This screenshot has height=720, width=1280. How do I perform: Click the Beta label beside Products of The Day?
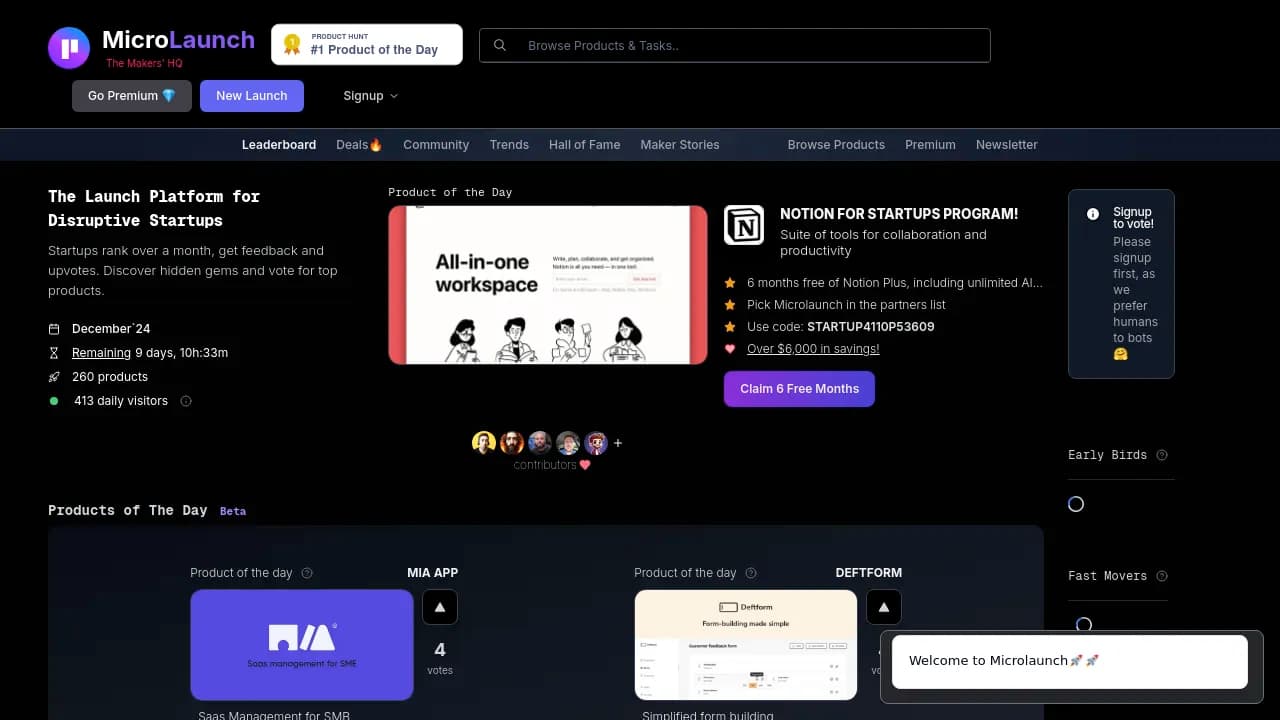click(233, 511)
